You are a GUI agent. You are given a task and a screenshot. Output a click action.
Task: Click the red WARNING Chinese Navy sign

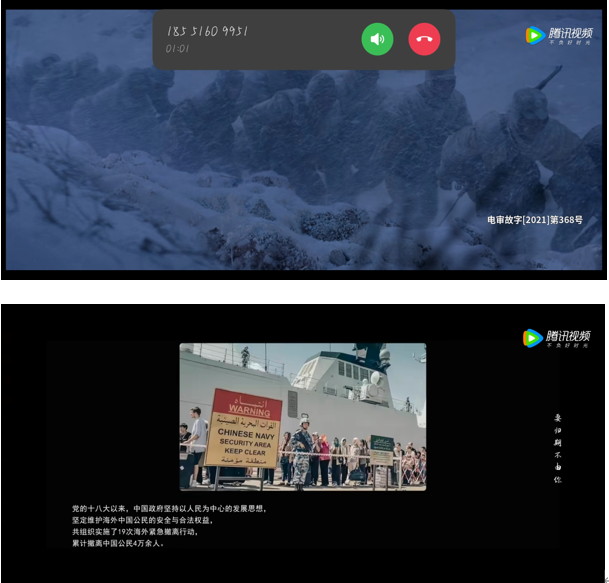click(x=243, y=428)
